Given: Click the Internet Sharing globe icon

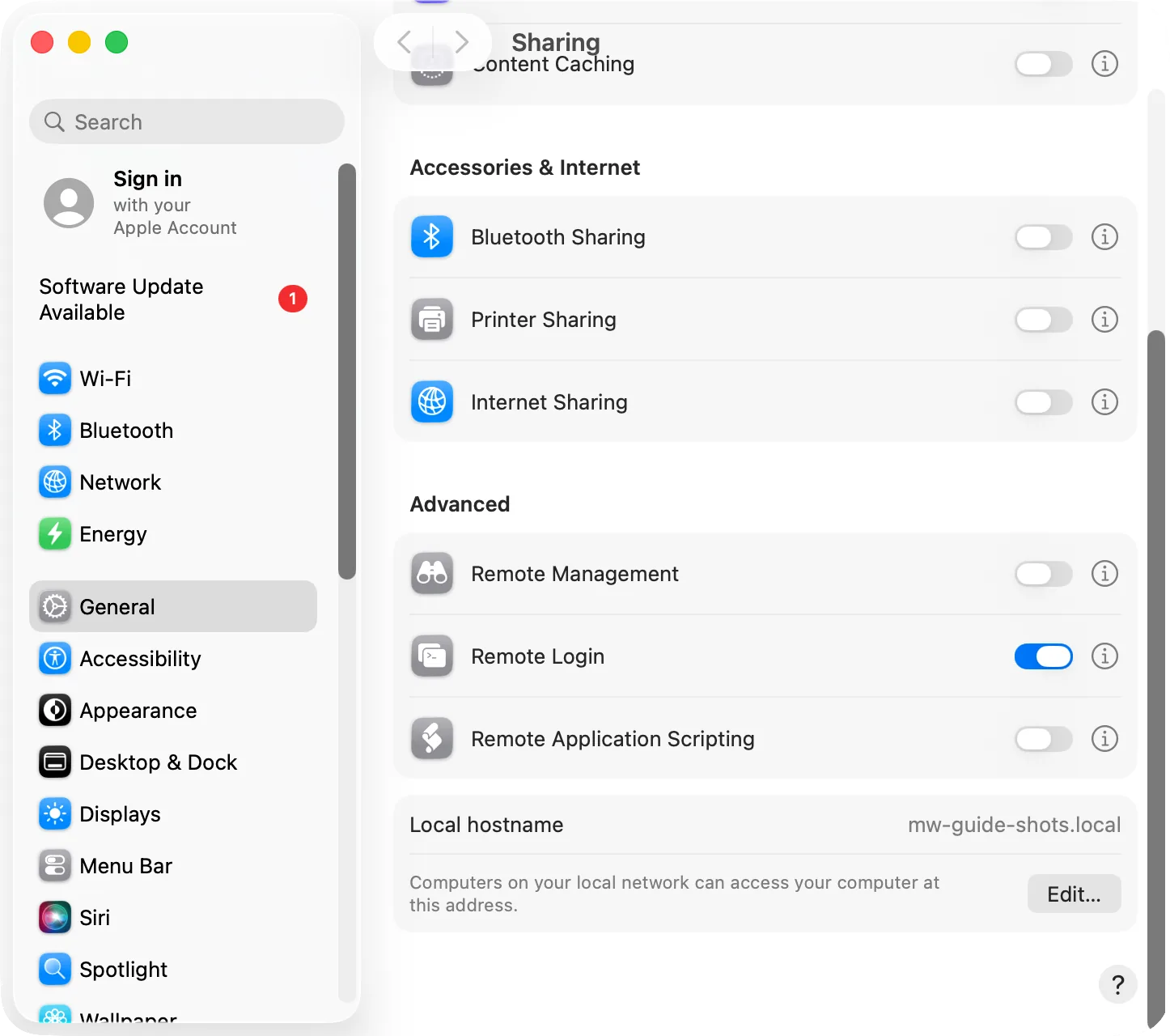Looking at the screenshot, I should click(432, 402).
